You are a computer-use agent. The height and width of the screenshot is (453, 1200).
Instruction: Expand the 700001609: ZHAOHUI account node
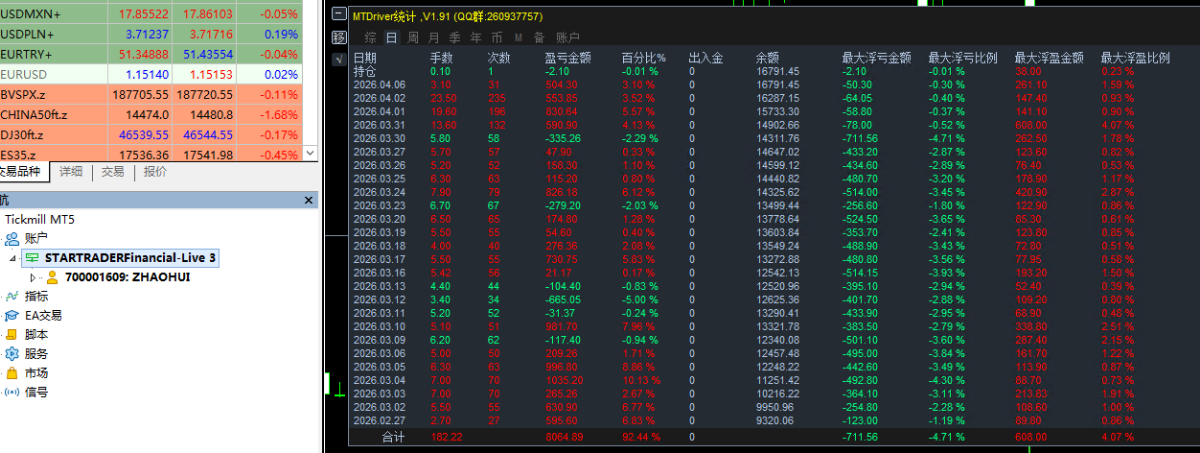tap(33, 277)
